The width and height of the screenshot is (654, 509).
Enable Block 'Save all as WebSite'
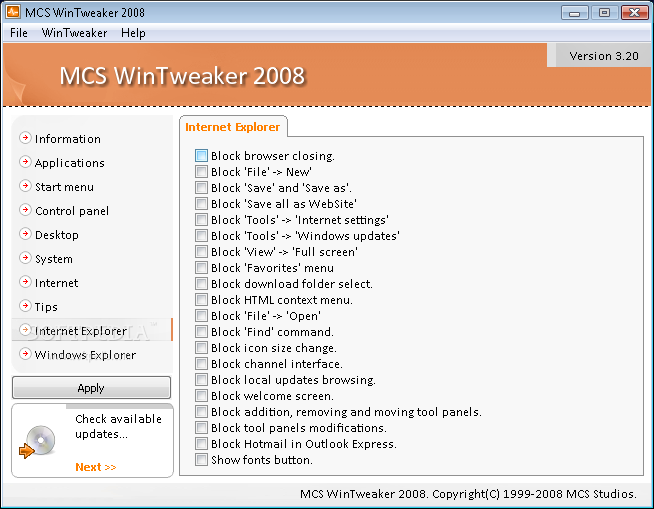pyautogui.click(x=201, y=204)
